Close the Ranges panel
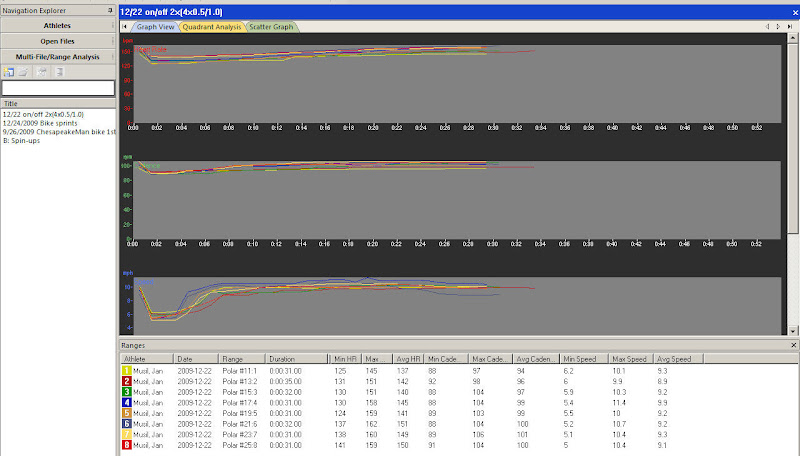Screen dimensions: 800x456 tap(793, 345)
